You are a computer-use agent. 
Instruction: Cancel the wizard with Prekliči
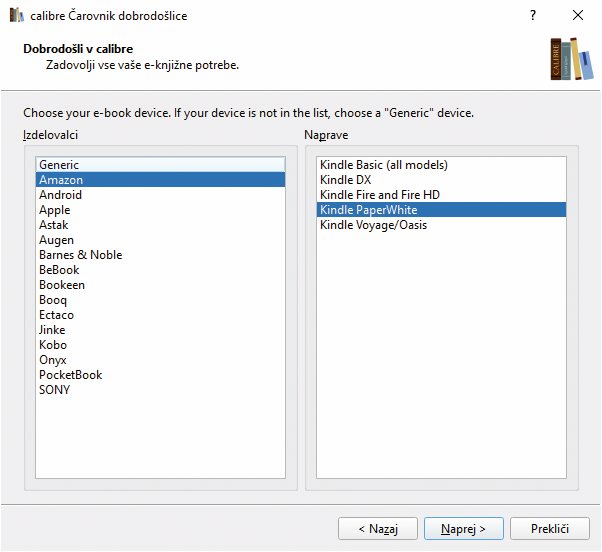coord(550,529)
